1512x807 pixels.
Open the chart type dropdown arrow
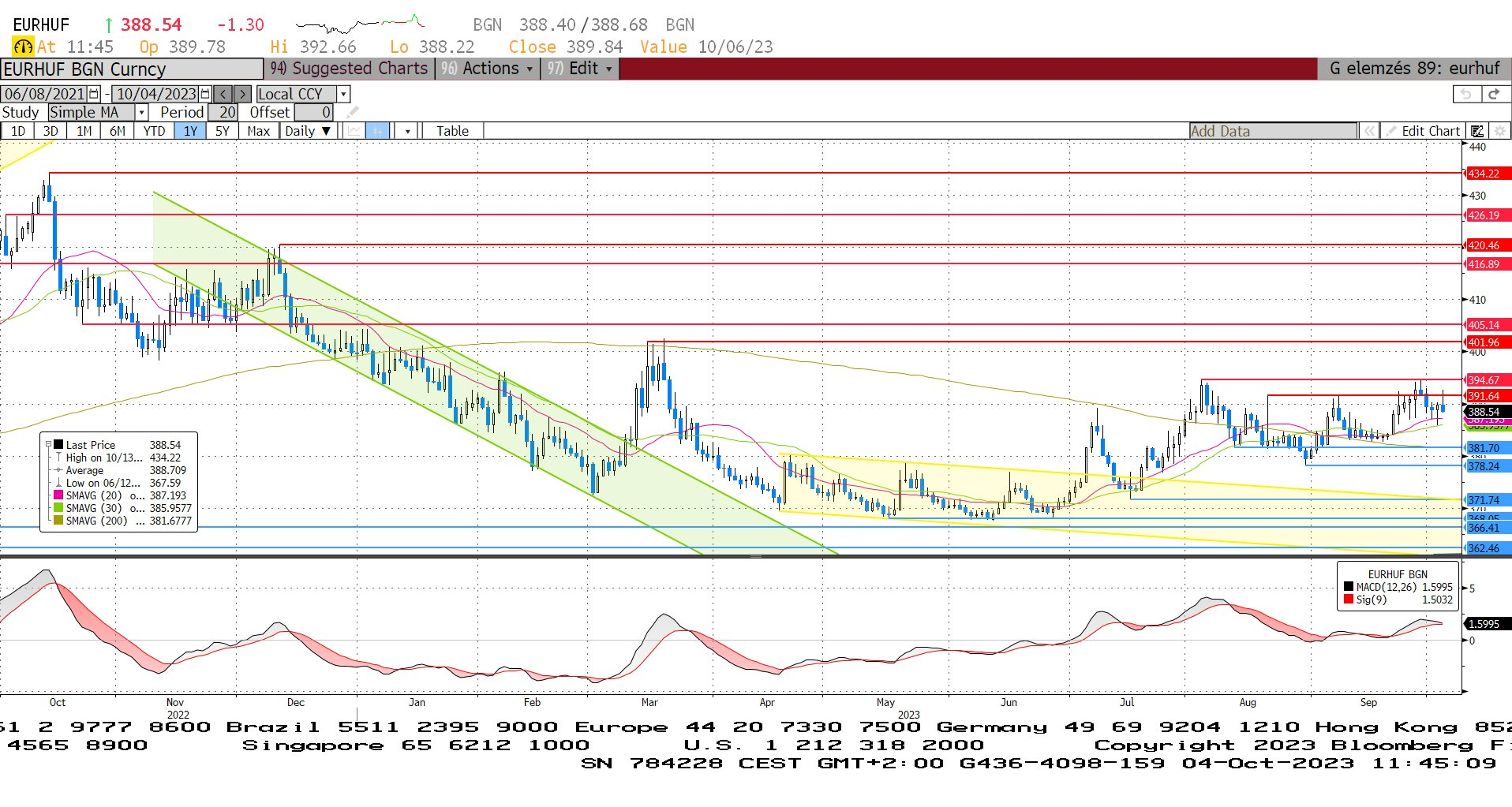pyautogui.click(x=407, y=131)
